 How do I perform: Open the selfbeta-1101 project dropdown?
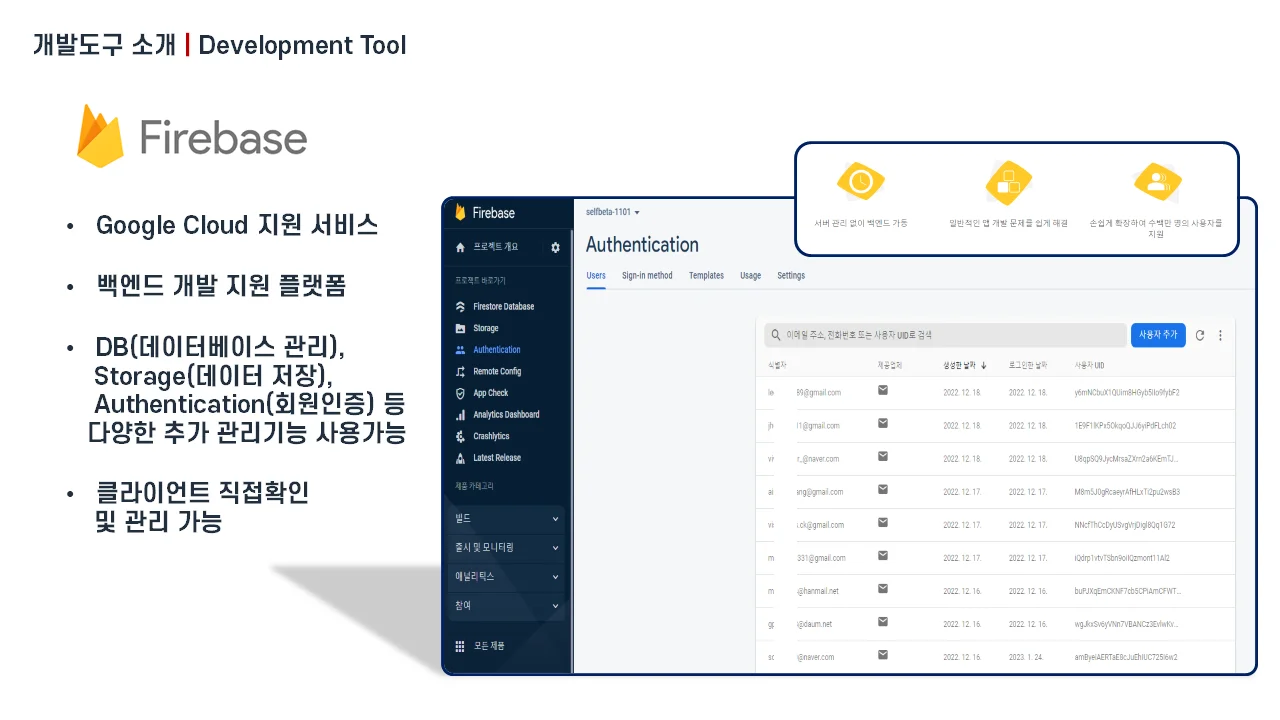[x=612, y=212]
